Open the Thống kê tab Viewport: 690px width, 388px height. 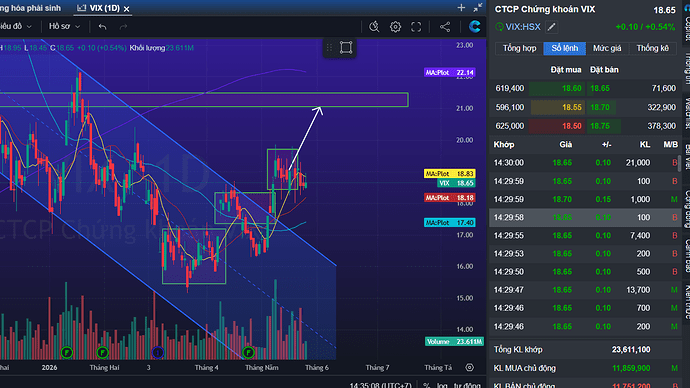pyautogui.click(x=653, y=48)
